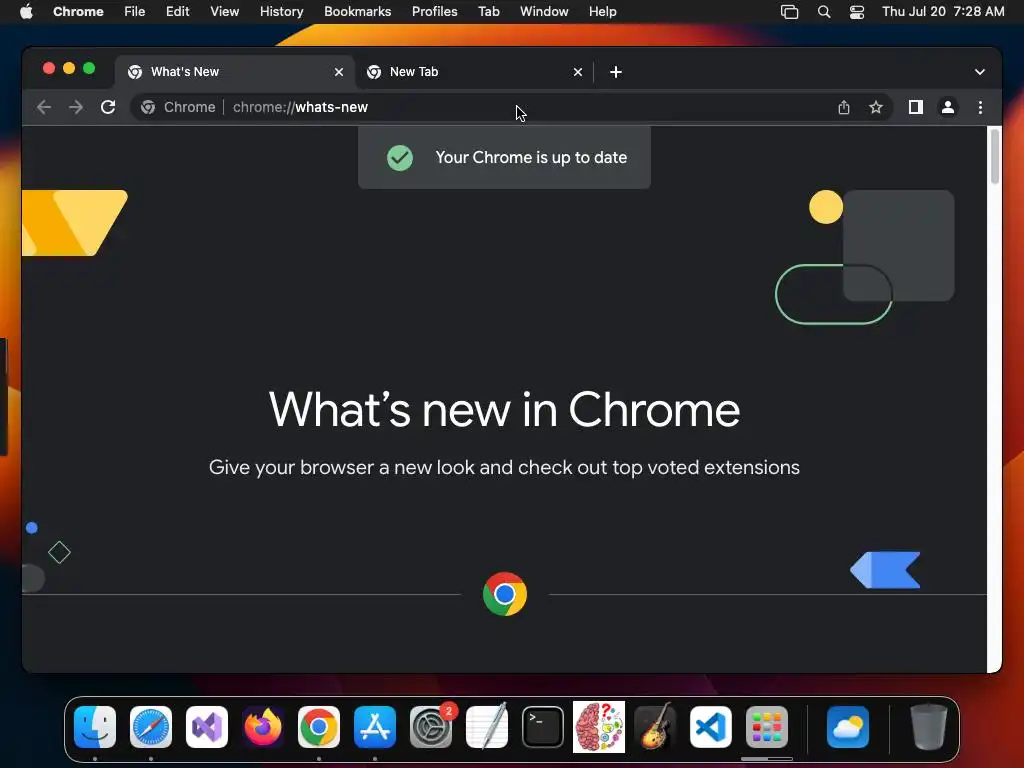Close the New Tab tab
This screenshot has width=1024, height=768.
[578, 72]
